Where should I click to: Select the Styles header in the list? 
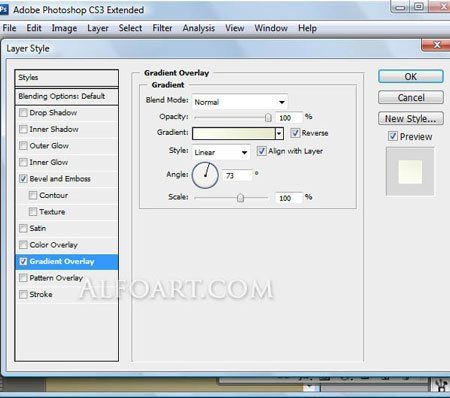(67, 78)
